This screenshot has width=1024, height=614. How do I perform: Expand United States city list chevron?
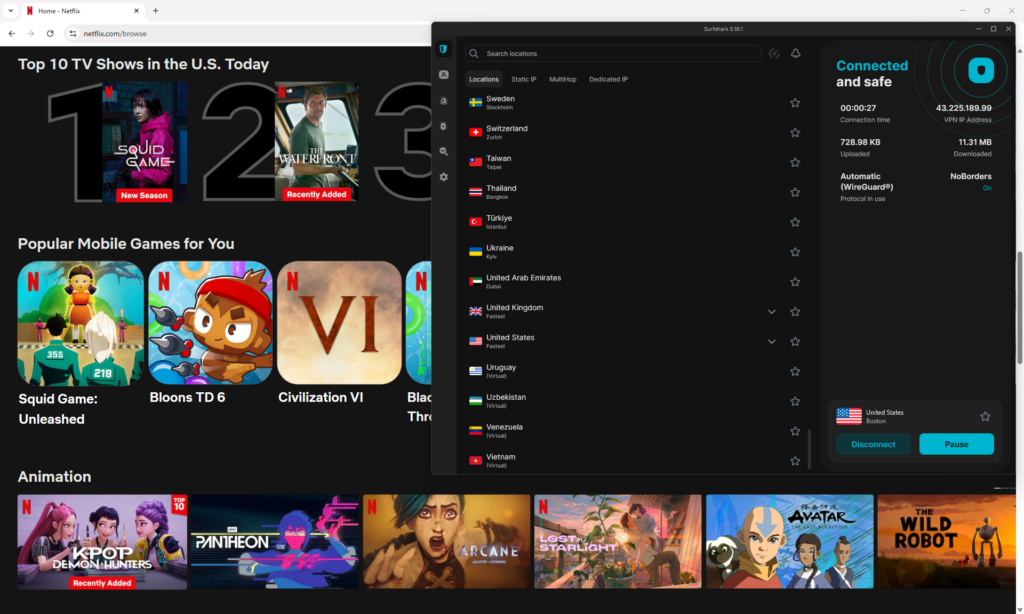pyautogui.click(x=771, y=342)
